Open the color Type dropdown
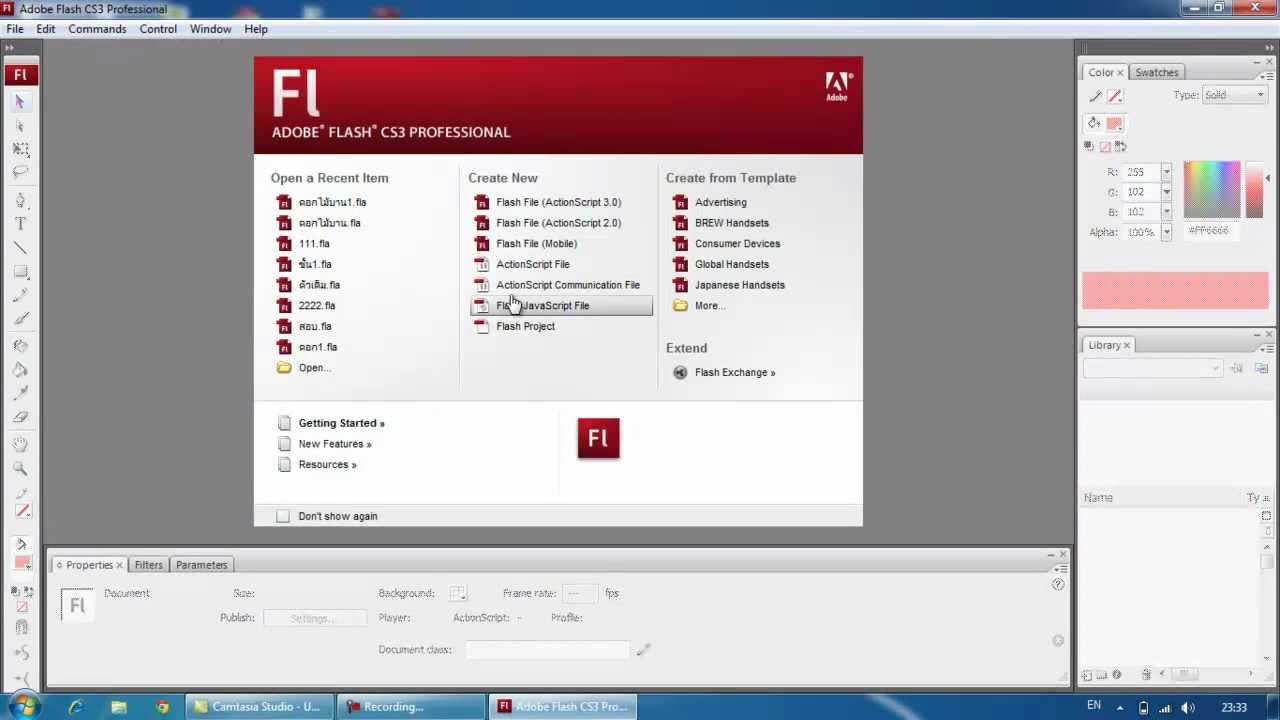The image size is (1280, 720). [x=1234, y=95]
